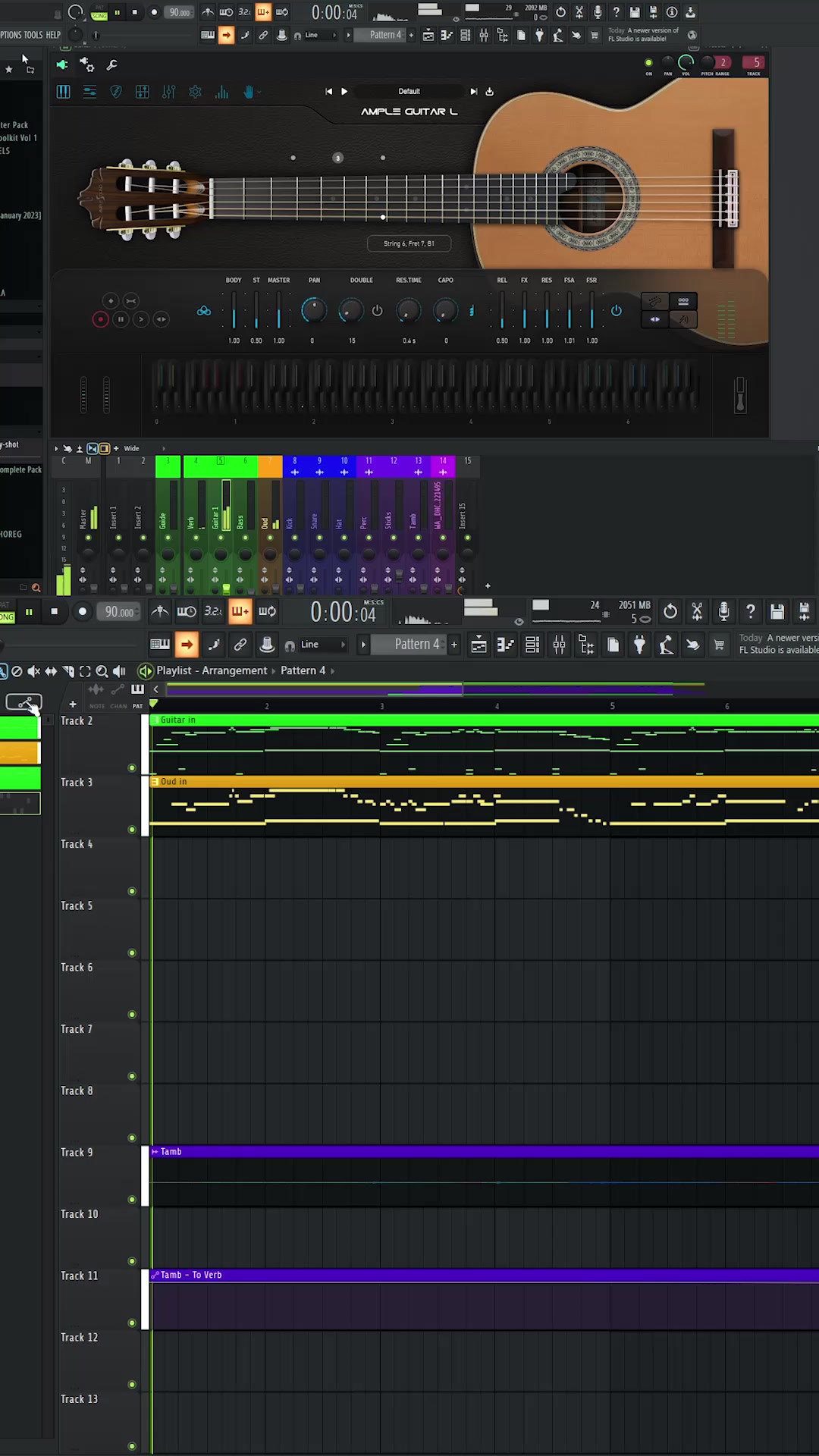Open Channel rack icon in large toolbar
This screenshot has height=1456, width=819.
point(532,645)
